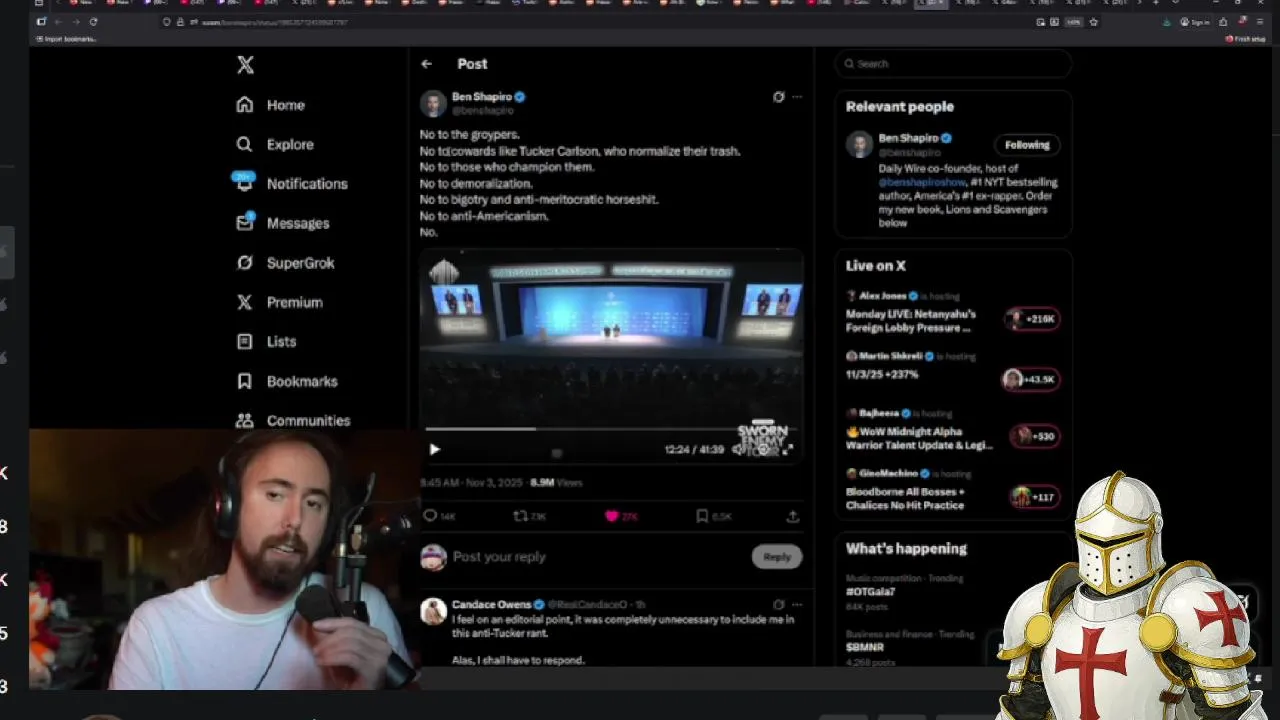The width and height of the screenshot is (1280, 720).
Task: Open Bookmarks in the sidebar
Action: tap(287, 381)
